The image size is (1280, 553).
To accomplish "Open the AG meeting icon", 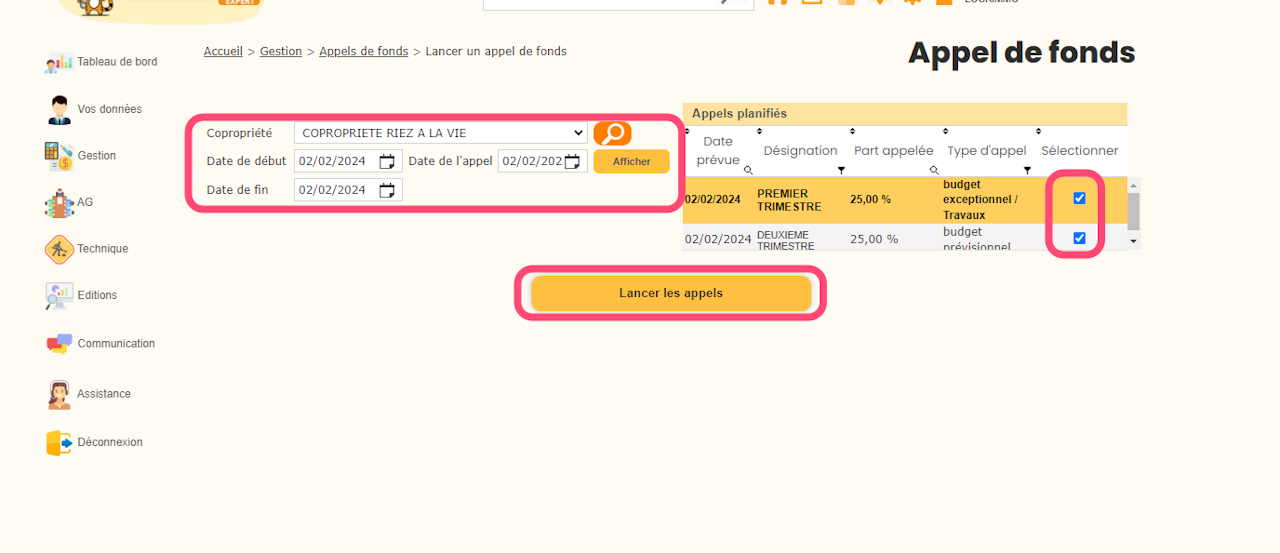I will (x=59, y=202).
